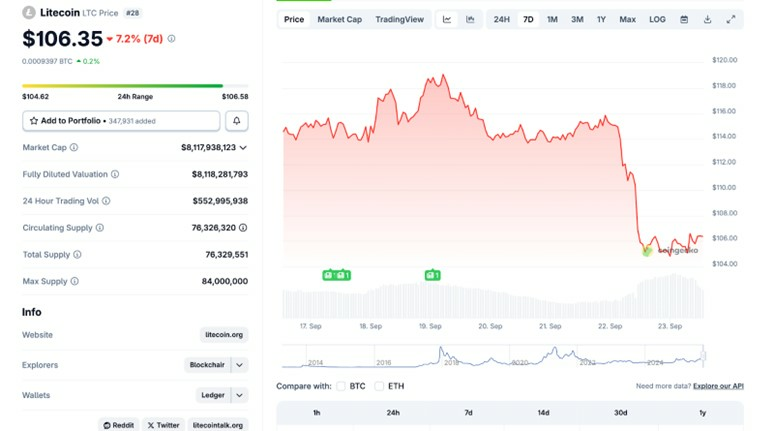This screenshot has height=431, width=774.
Task: Open the Blockchair explorers dropdown
Action: pyautogui.click(x=240, y=365)
